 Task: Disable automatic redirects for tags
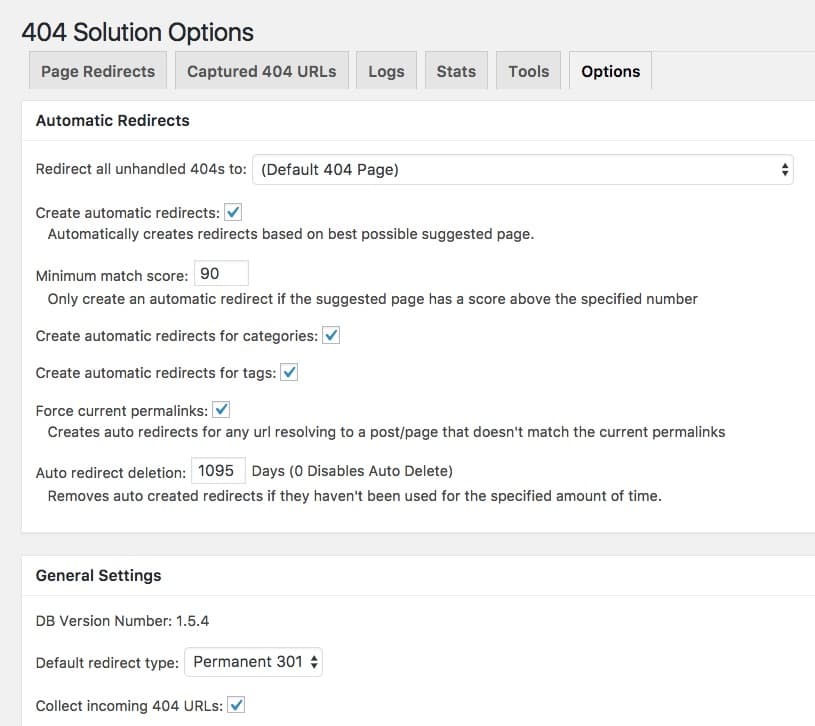coord(289,373)
